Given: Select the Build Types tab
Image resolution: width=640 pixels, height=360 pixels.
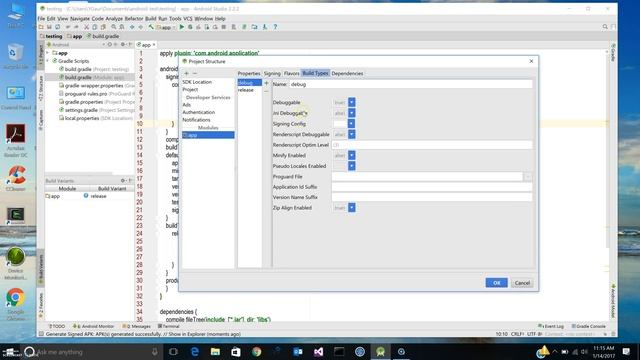Looking at the screenshot, I should click(x=315, y=73).
